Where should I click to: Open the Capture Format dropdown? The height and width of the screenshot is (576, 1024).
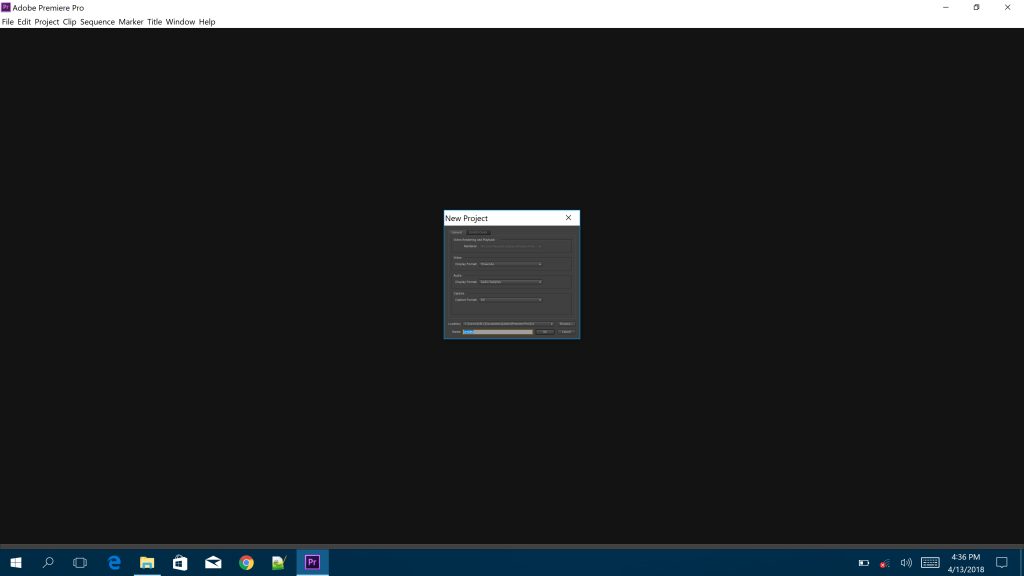click(x=511, y=300)
